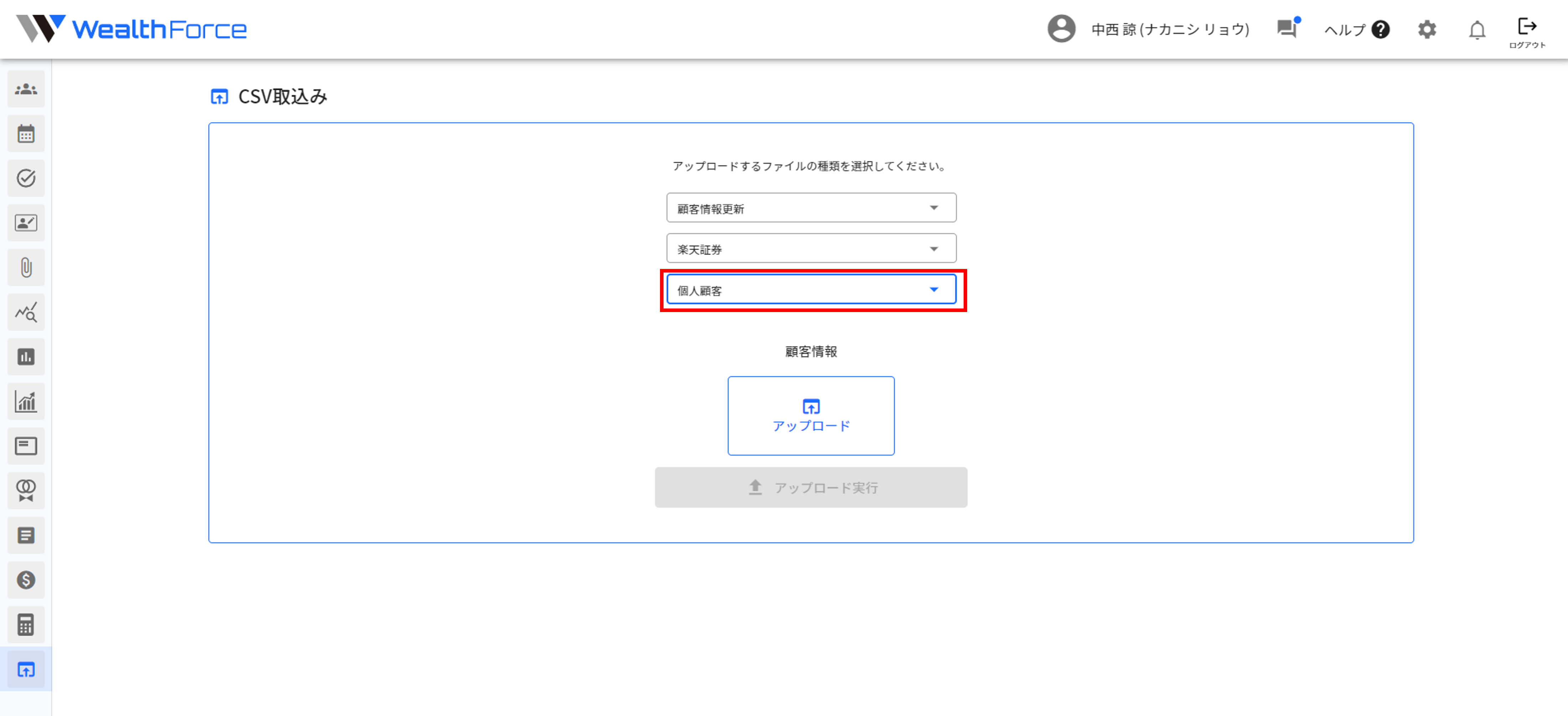
Task: Open the settings gear in header
Action: tap(1427, 30)
